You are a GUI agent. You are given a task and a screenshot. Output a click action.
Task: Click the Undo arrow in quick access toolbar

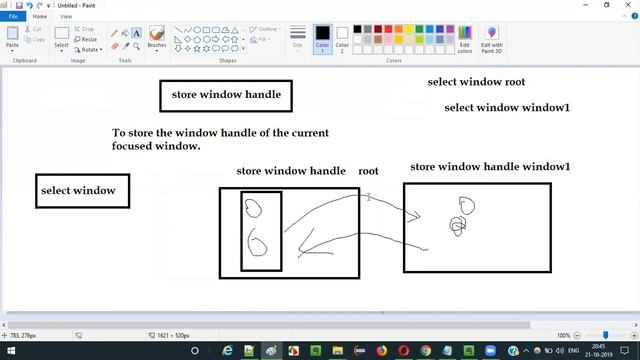[29, 5]
